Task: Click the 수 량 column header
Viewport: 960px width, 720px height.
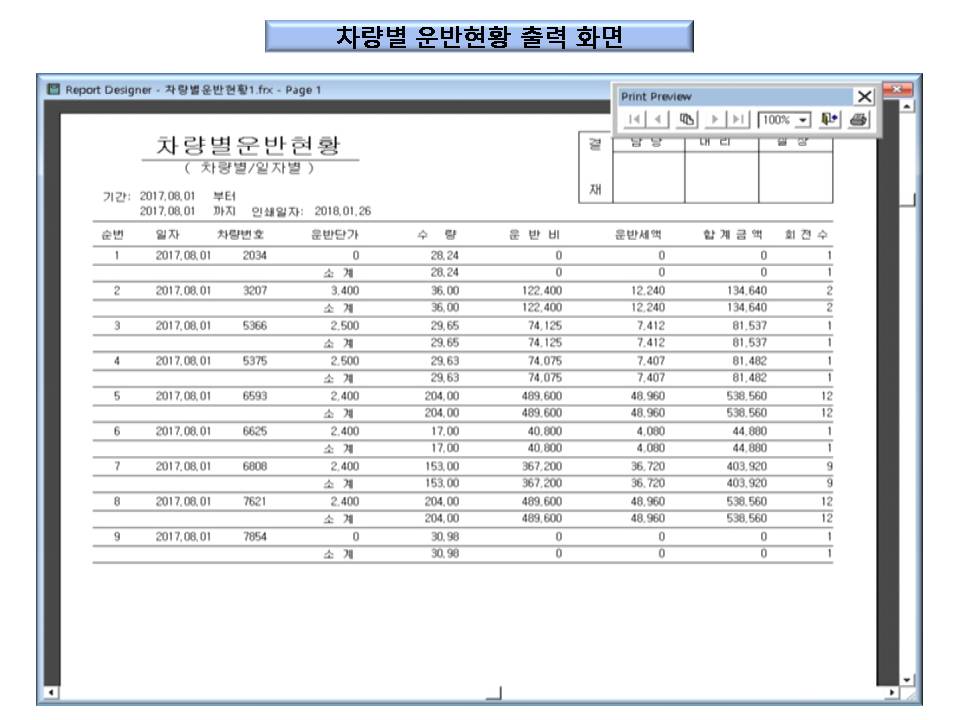Action: 437,234
